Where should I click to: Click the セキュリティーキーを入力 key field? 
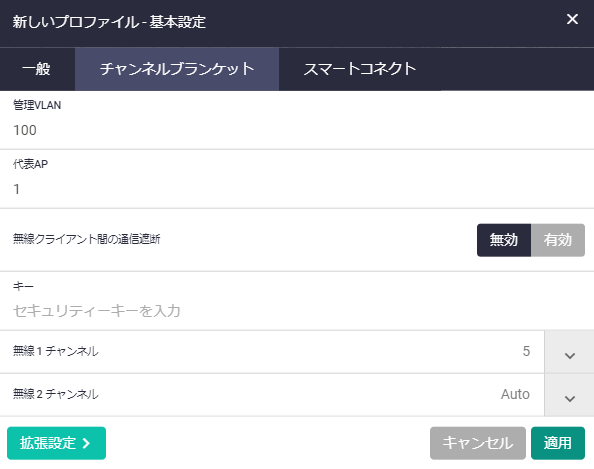coord(297,311)
